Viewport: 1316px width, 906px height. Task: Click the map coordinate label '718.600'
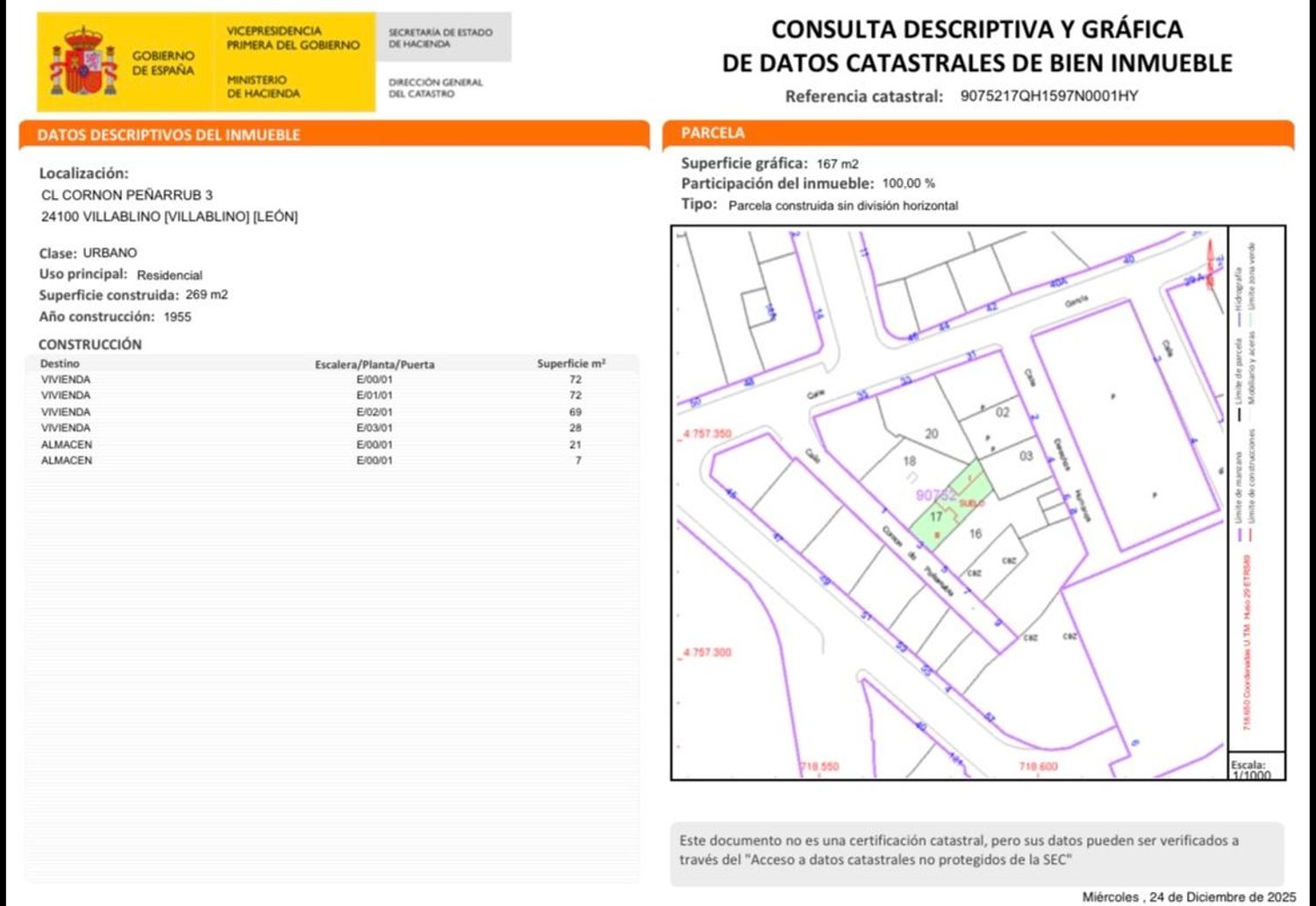[1038, 767]
